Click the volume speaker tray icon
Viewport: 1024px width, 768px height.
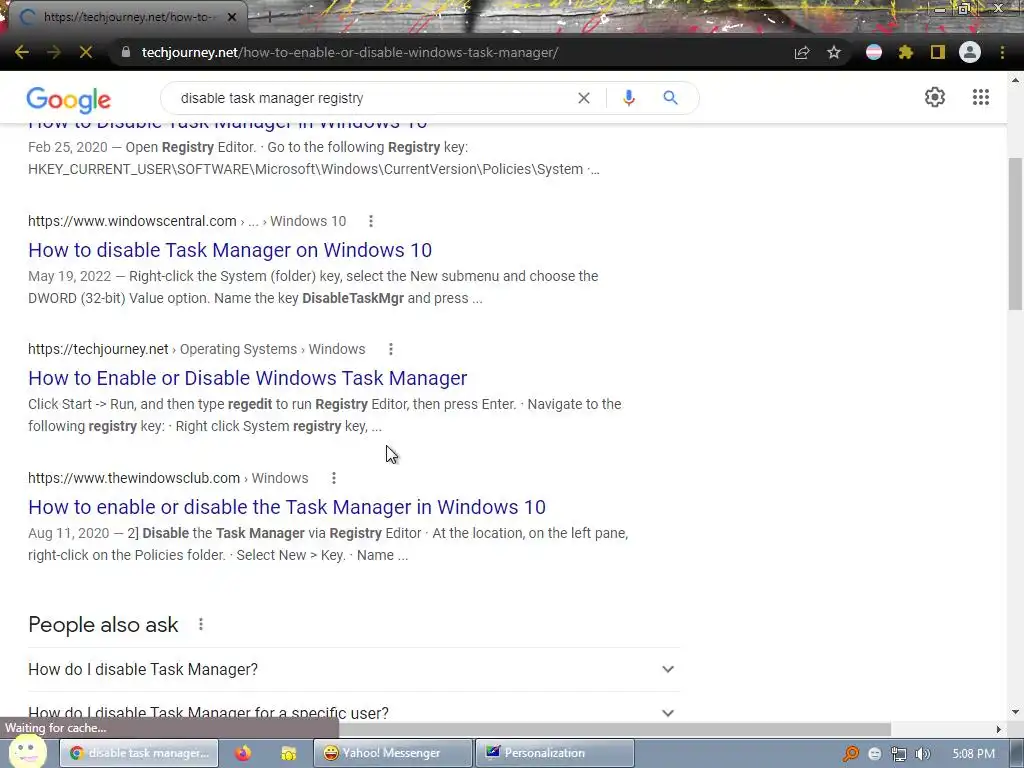923,754
